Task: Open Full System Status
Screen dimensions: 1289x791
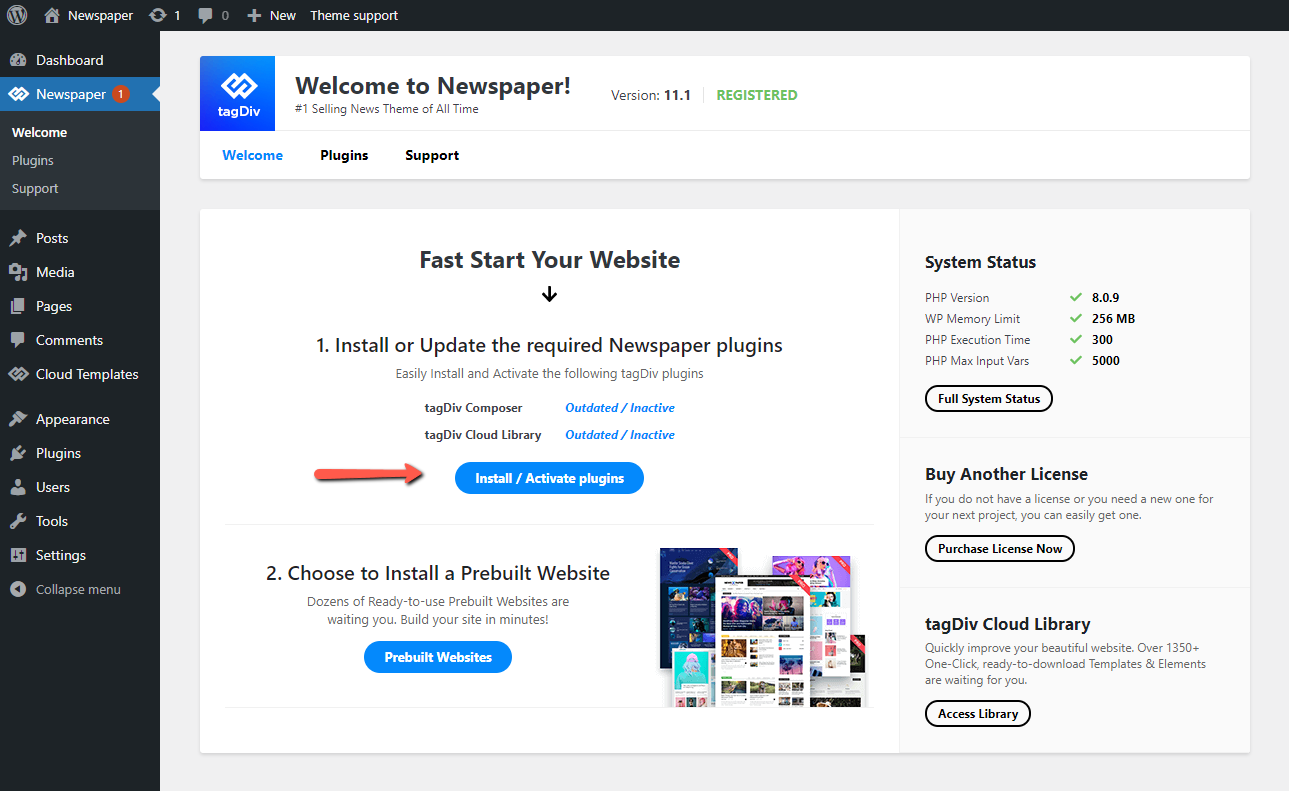Action: (x=989, y=398)
